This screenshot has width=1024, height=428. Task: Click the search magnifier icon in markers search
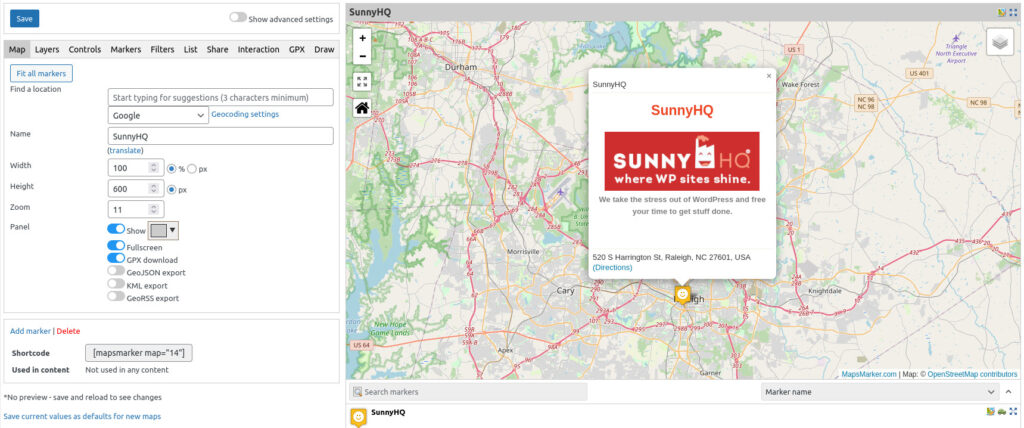click(x=357, y=392)
